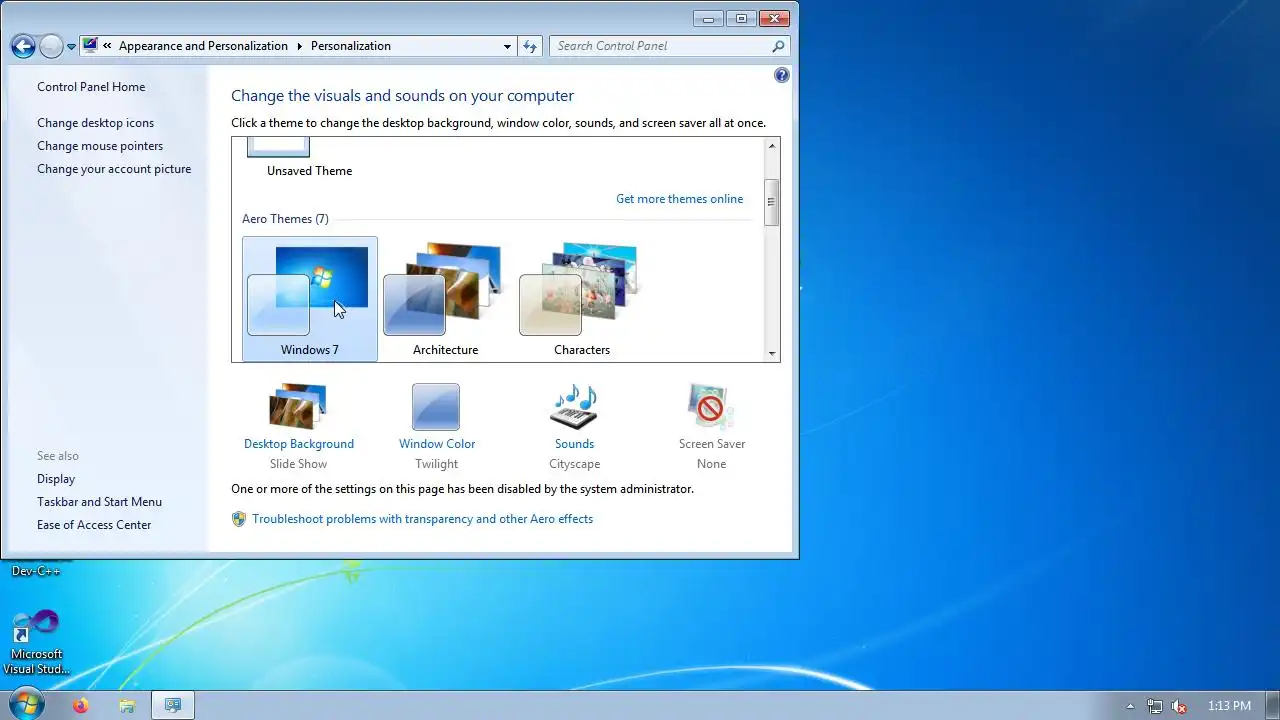The image size is (1280, 720).
Task: Click the Appearance and Personalization breadcrumb
Action: point(203,46)
